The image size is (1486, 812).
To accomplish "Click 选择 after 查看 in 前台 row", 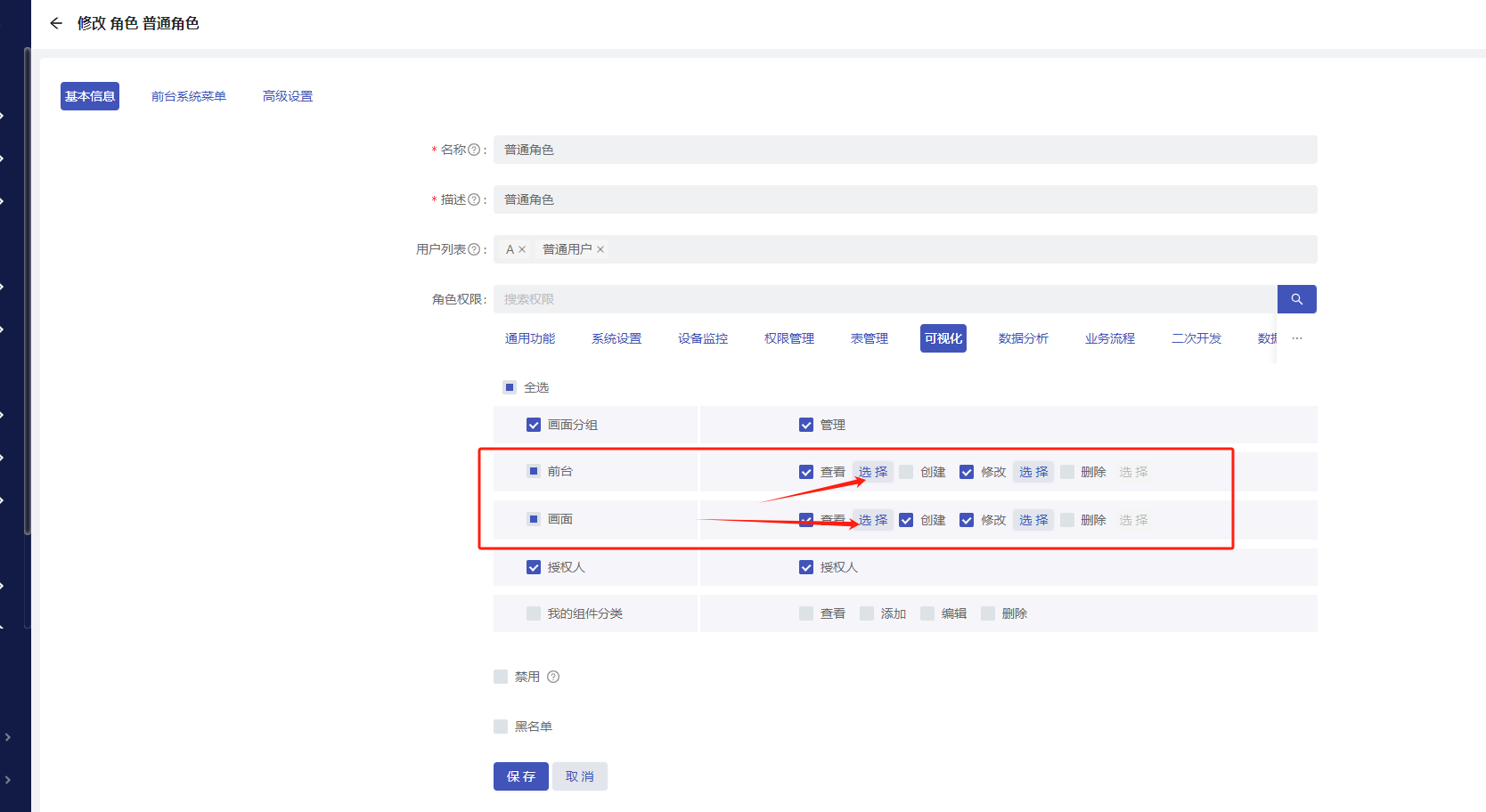I will tap(873, 472).
